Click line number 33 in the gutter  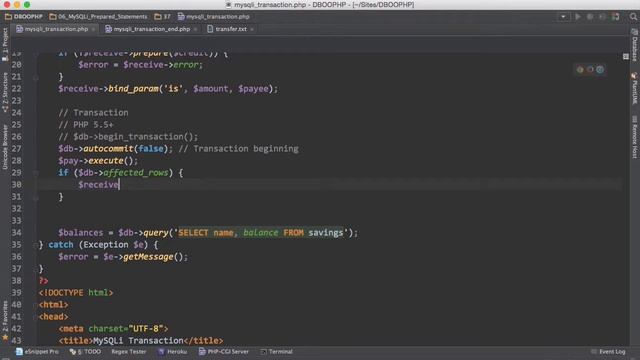click(16, 221)
